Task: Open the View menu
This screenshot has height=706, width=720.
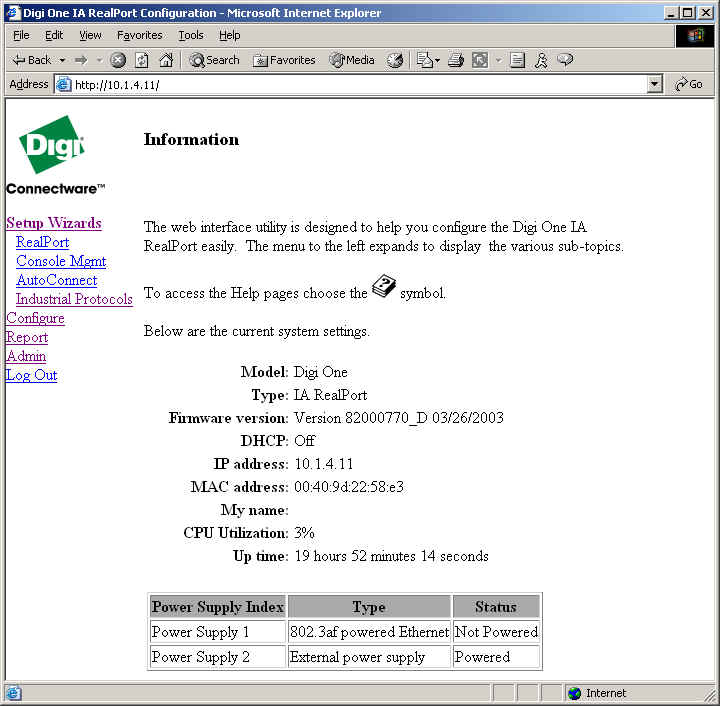Action: pyautogui.click(x=90, y=35)
